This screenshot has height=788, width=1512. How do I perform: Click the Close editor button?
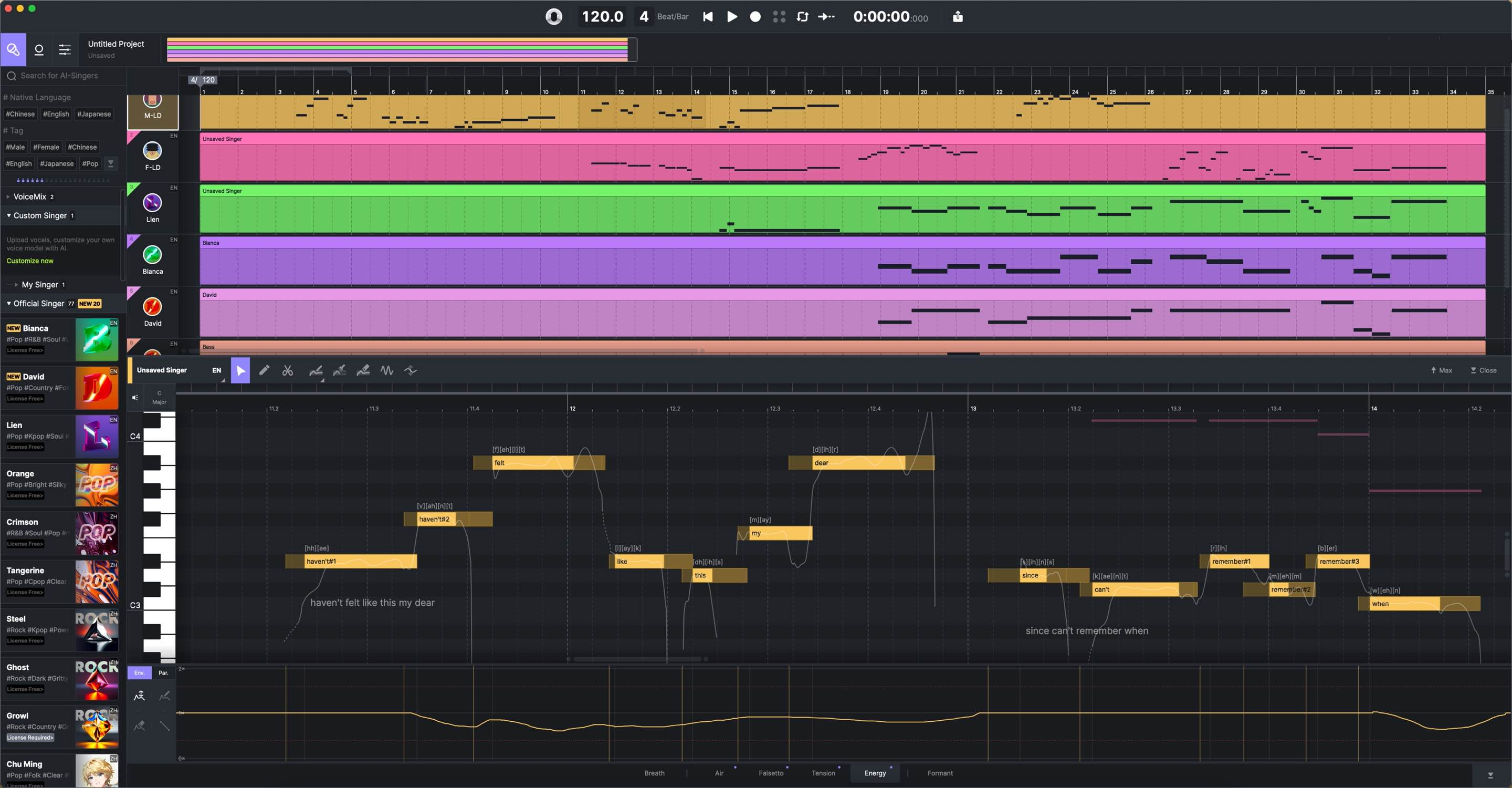tap(1483, 370)
